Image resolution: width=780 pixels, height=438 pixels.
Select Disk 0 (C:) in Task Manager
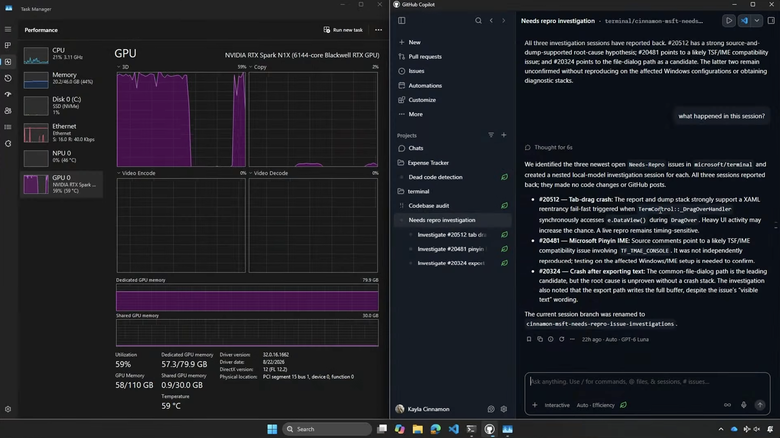[62, 106]
